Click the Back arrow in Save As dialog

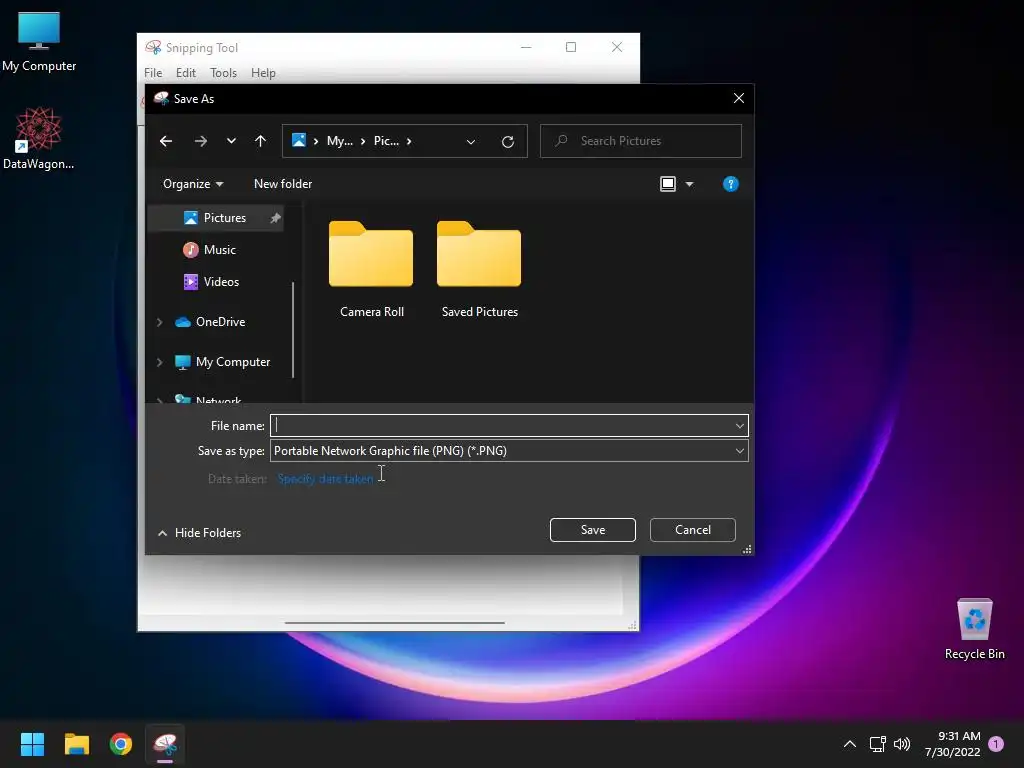[x=166, y=141]
